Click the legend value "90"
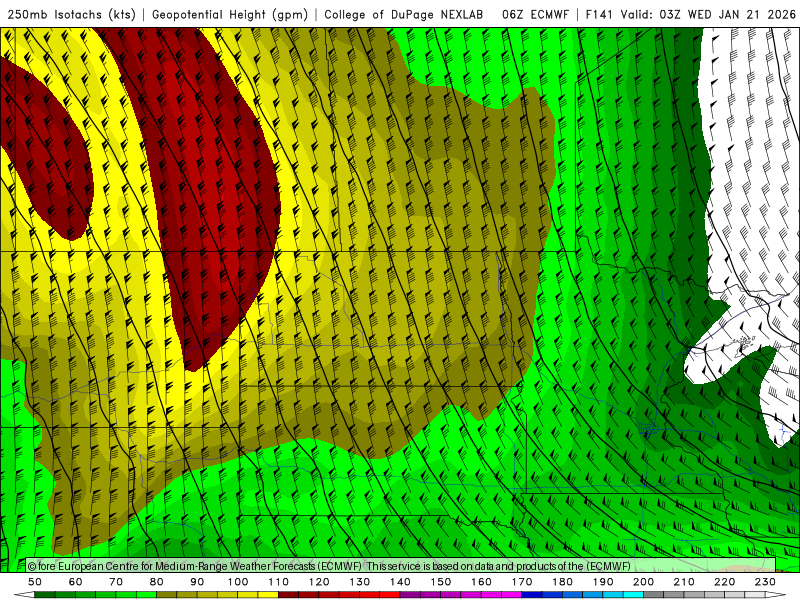This screenshot has width=800, height=600. point(197,582)
